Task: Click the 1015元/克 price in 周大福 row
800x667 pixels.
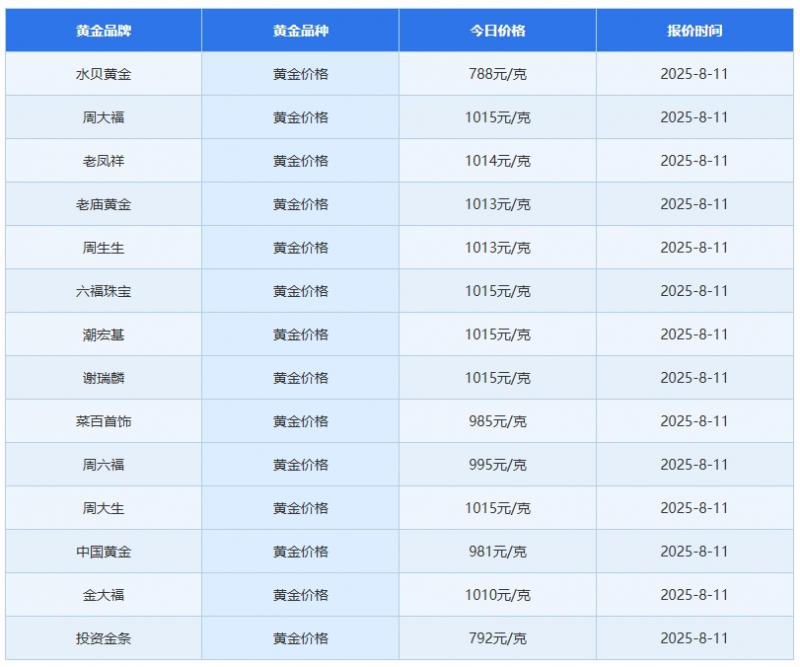Action: pyautogui.click(x=497, y=117)
